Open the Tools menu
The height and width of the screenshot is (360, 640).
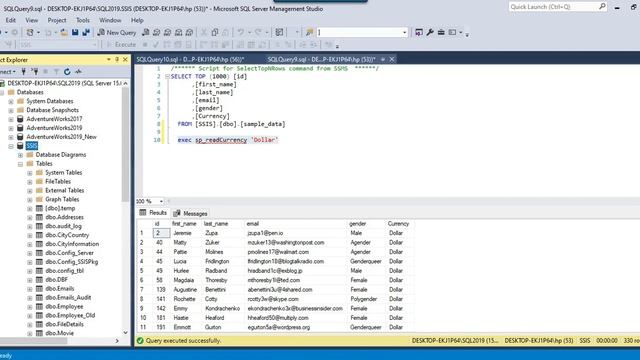tap(83, 20)
